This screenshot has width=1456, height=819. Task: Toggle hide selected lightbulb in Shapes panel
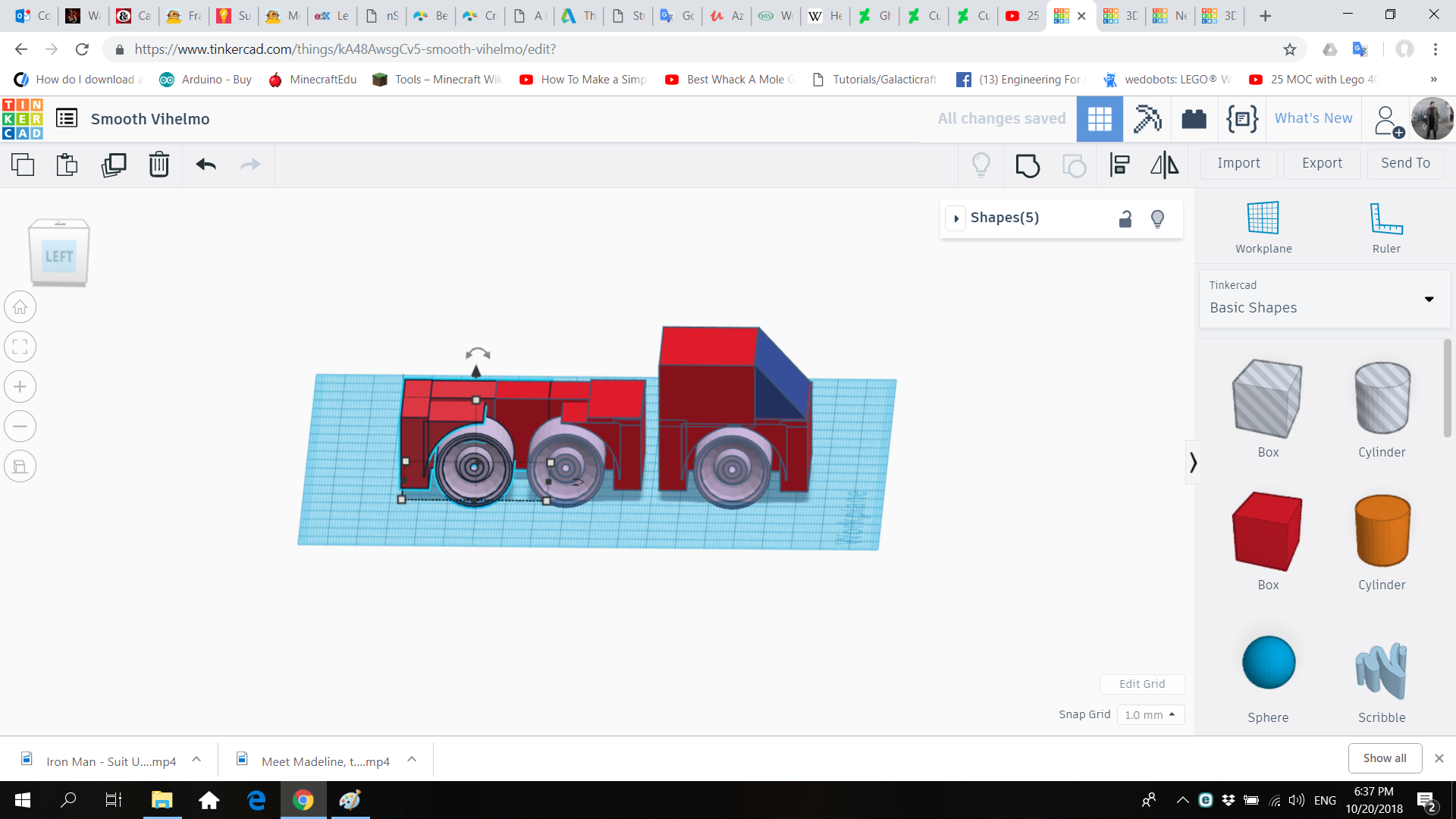tap(1157, 219)
